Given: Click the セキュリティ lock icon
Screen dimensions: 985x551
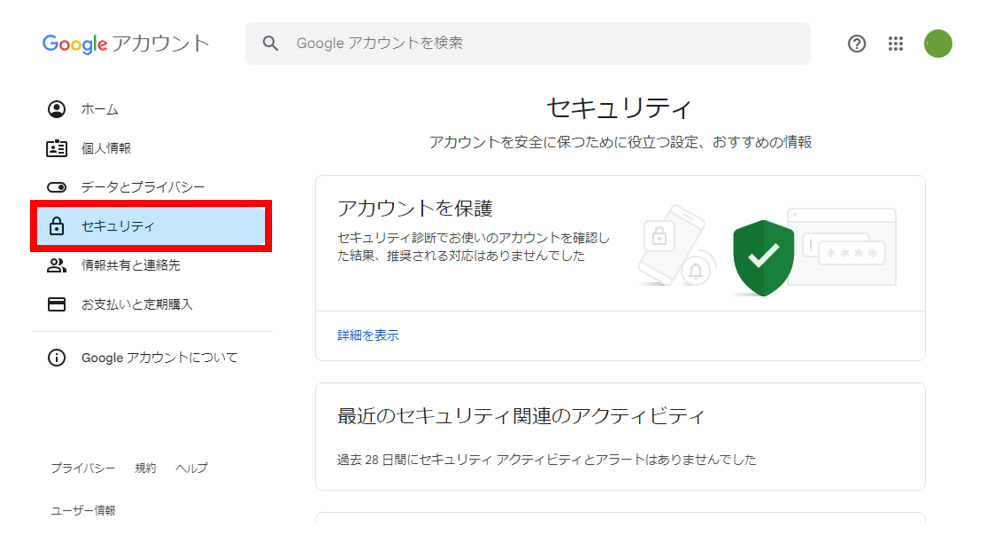Looking at the screenshot, I should tap(57, 226).
